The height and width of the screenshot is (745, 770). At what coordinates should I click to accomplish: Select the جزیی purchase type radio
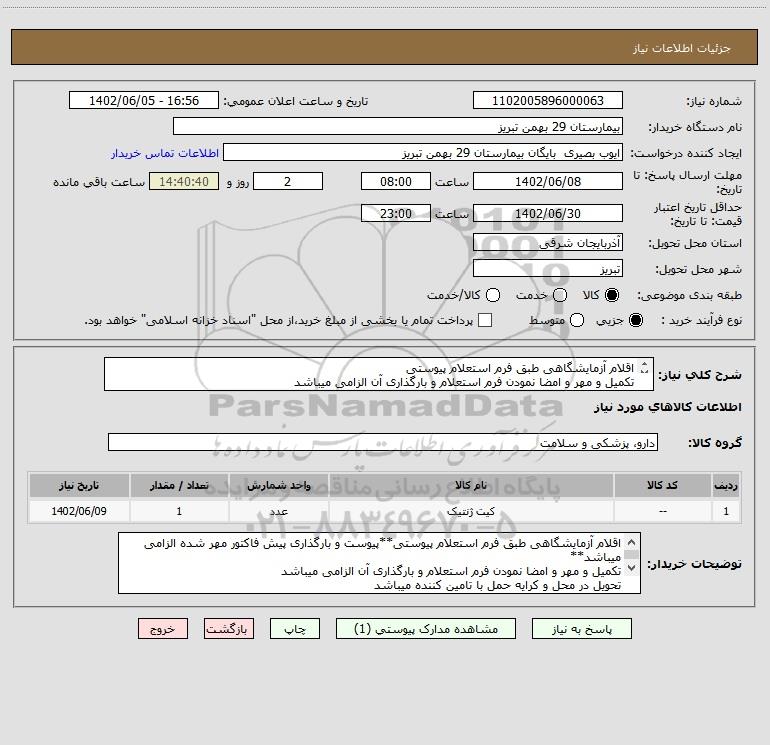635,320
